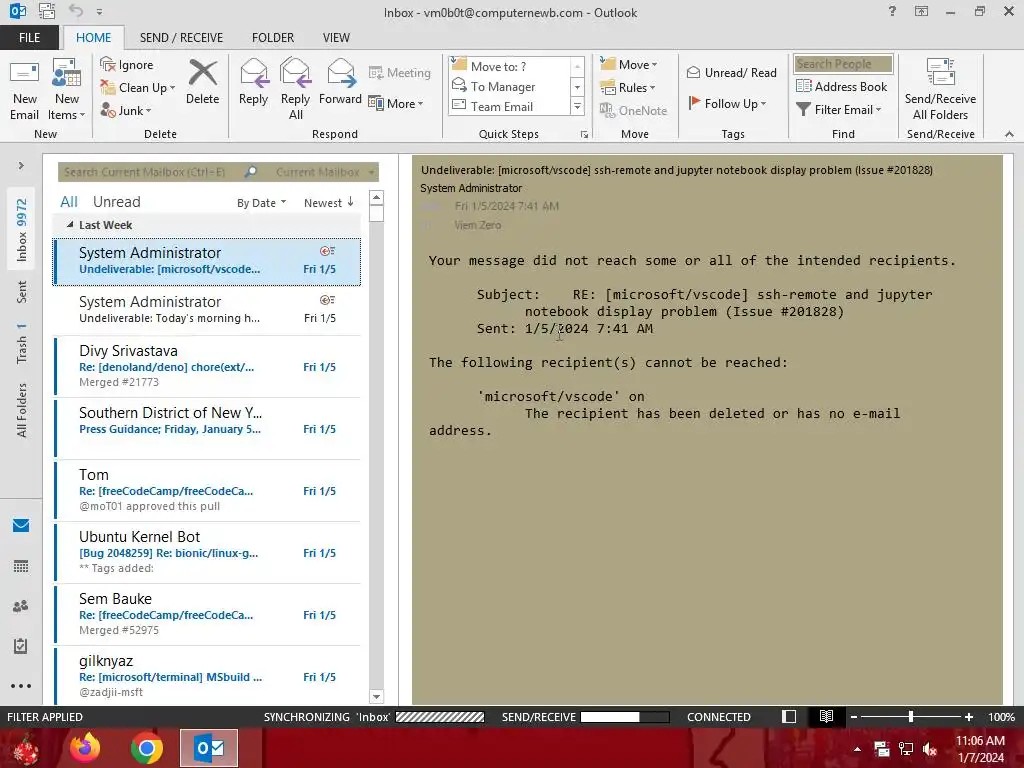Click the Search People field
Screen dimensions: 1024x768
[842, 64]
